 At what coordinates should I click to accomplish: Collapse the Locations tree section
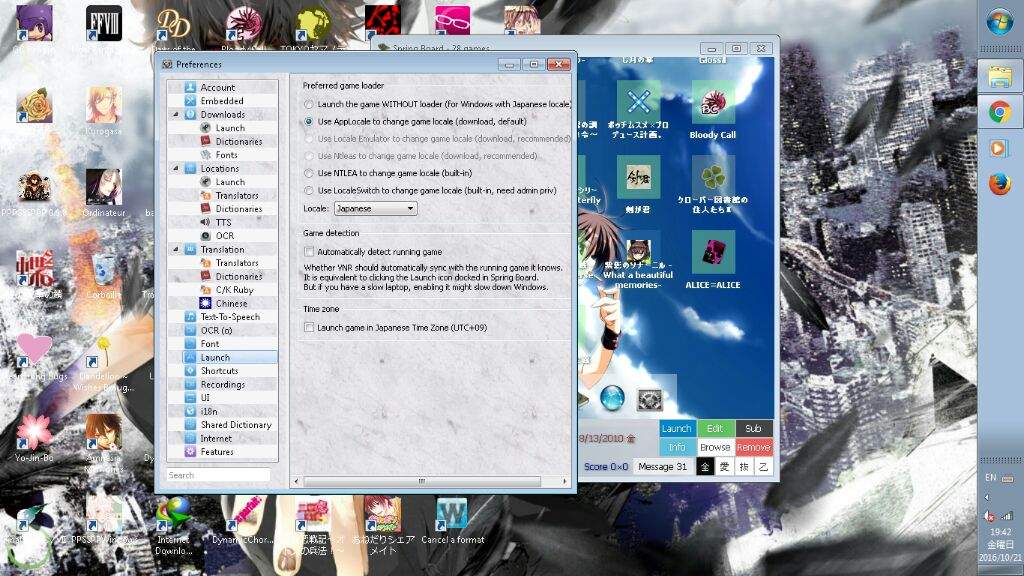(x=176, y=168)
